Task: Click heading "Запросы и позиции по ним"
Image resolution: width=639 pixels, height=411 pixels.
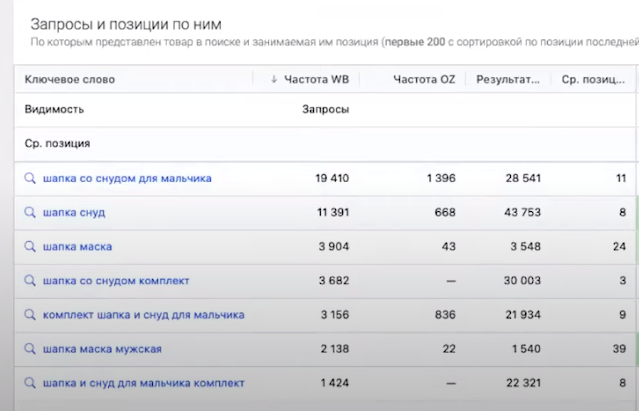Action: pos(126,24)
